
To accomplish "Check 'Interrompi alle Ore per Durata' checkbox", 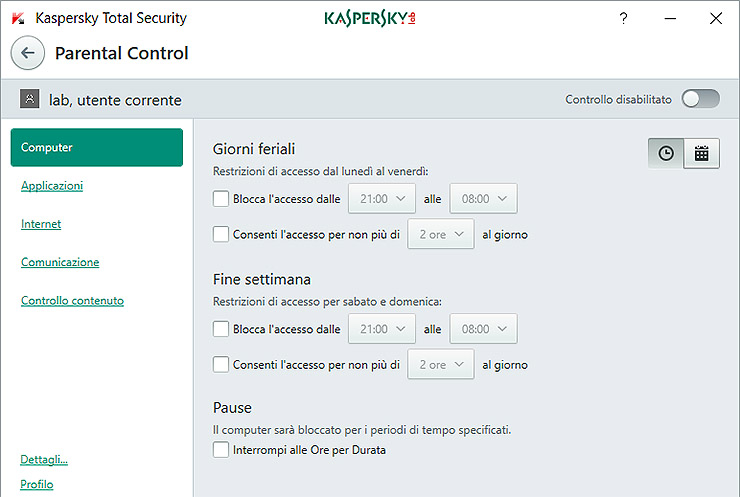I will click(221, 450).
